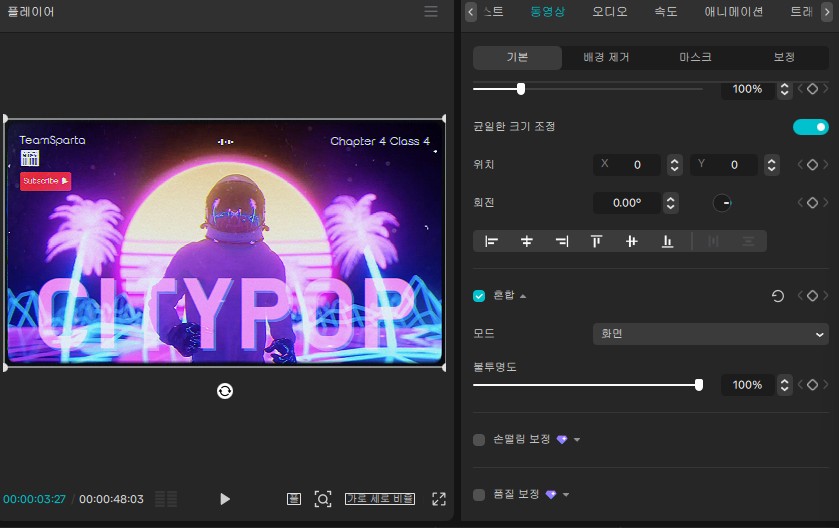
Task: Align clip vertically centered
Action: point(631,241)
